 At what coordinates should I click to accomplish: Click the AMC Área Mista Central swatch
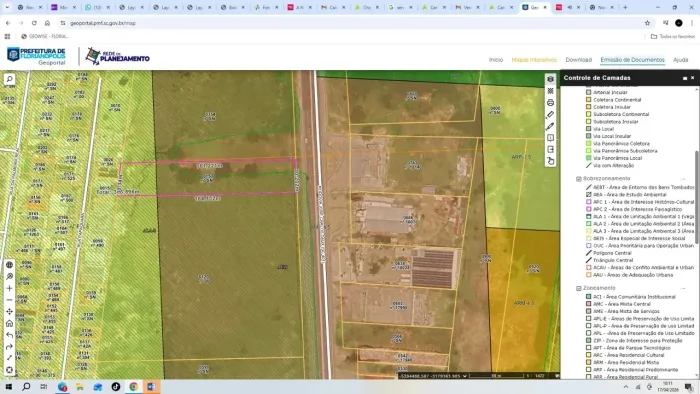(x=588, y=304)
